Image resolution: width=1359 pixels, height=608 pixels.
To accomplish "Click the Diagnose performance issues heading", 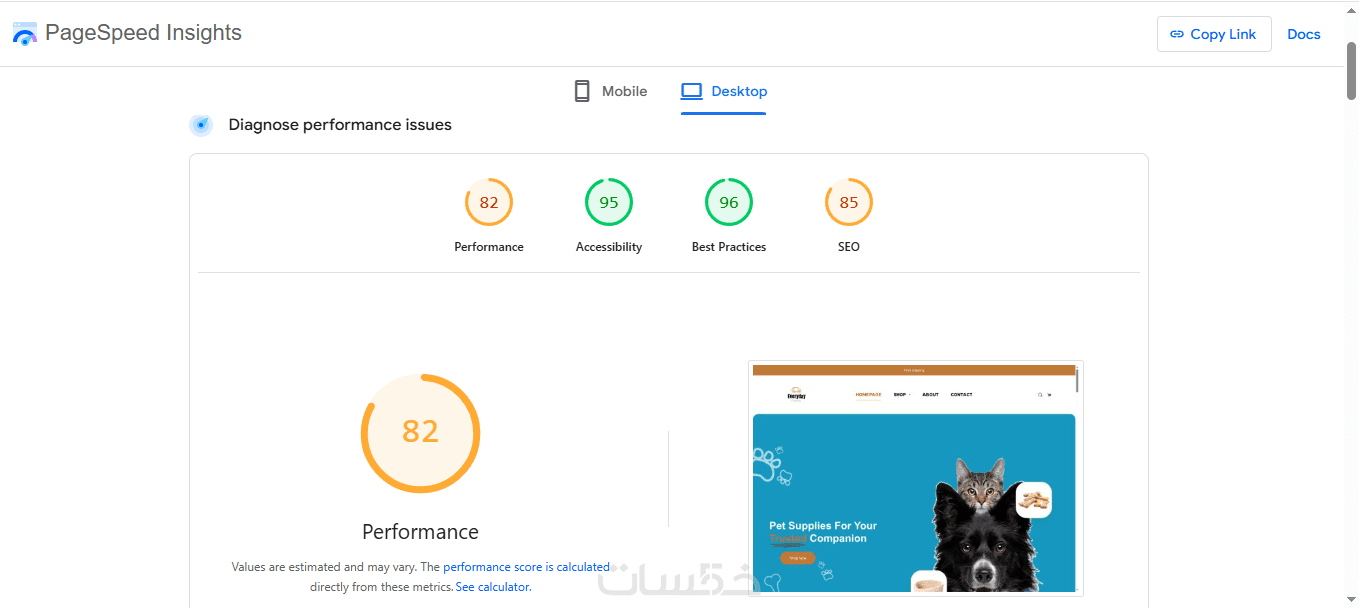I will coord(340,125).
